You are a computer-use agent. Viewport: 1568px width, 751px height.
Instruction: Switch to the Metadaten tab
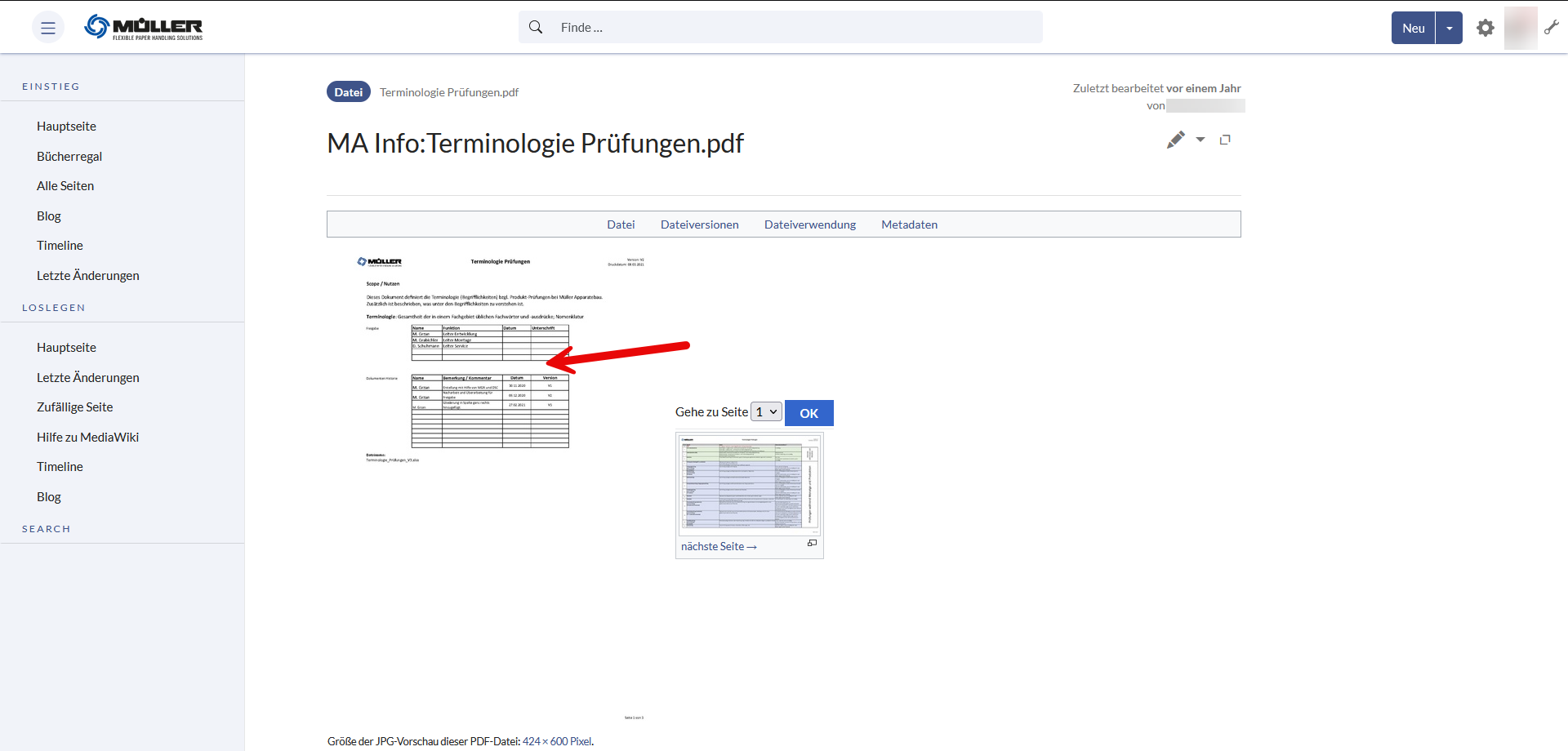(x=909, y=224)
